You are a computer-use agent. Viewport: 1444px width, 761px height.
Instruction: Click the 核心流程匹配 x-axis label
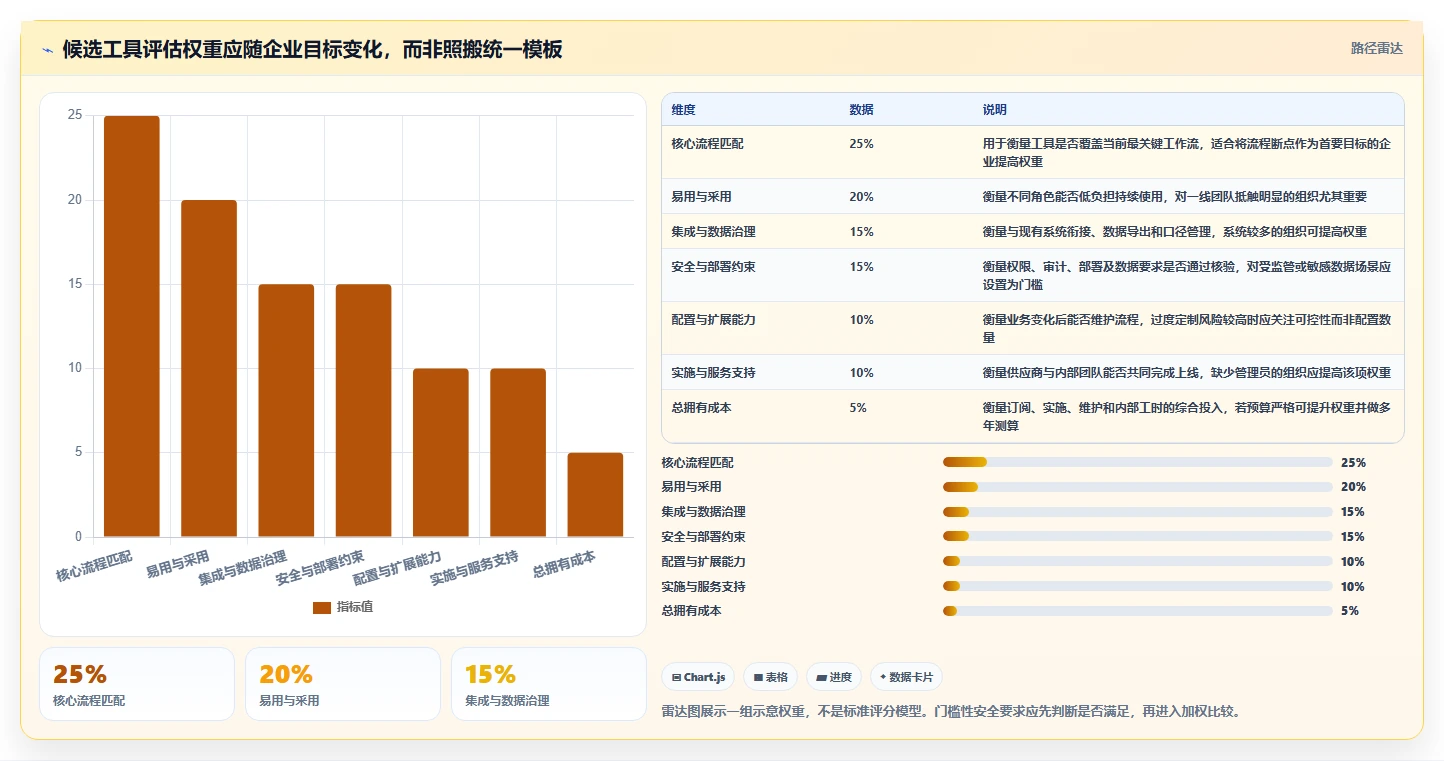coord(94,565)
